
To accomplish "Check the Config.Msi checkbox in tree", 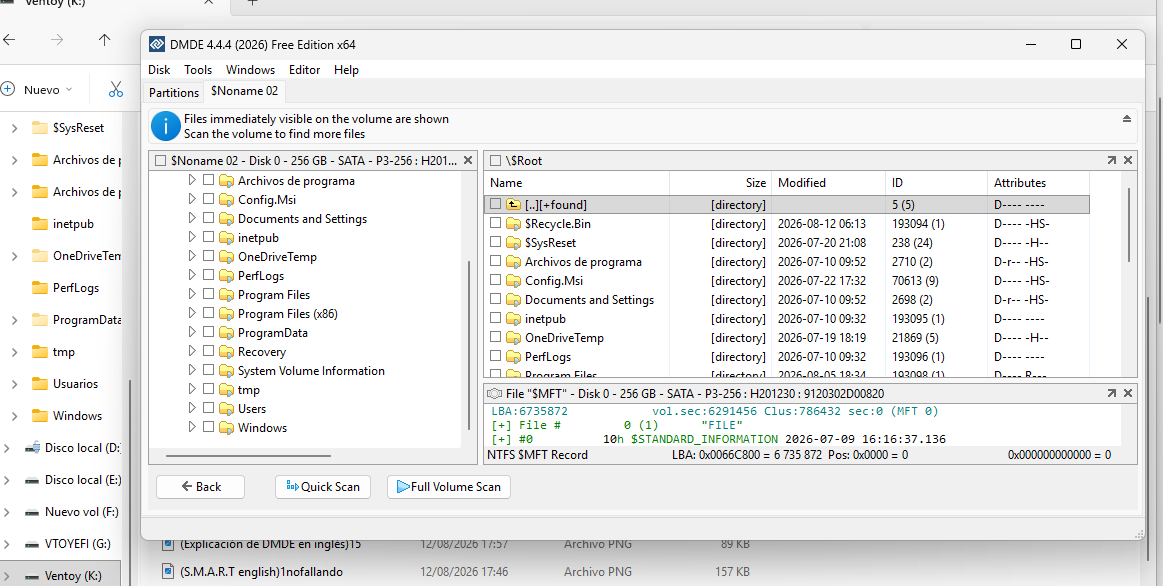I will click(208, 200).
